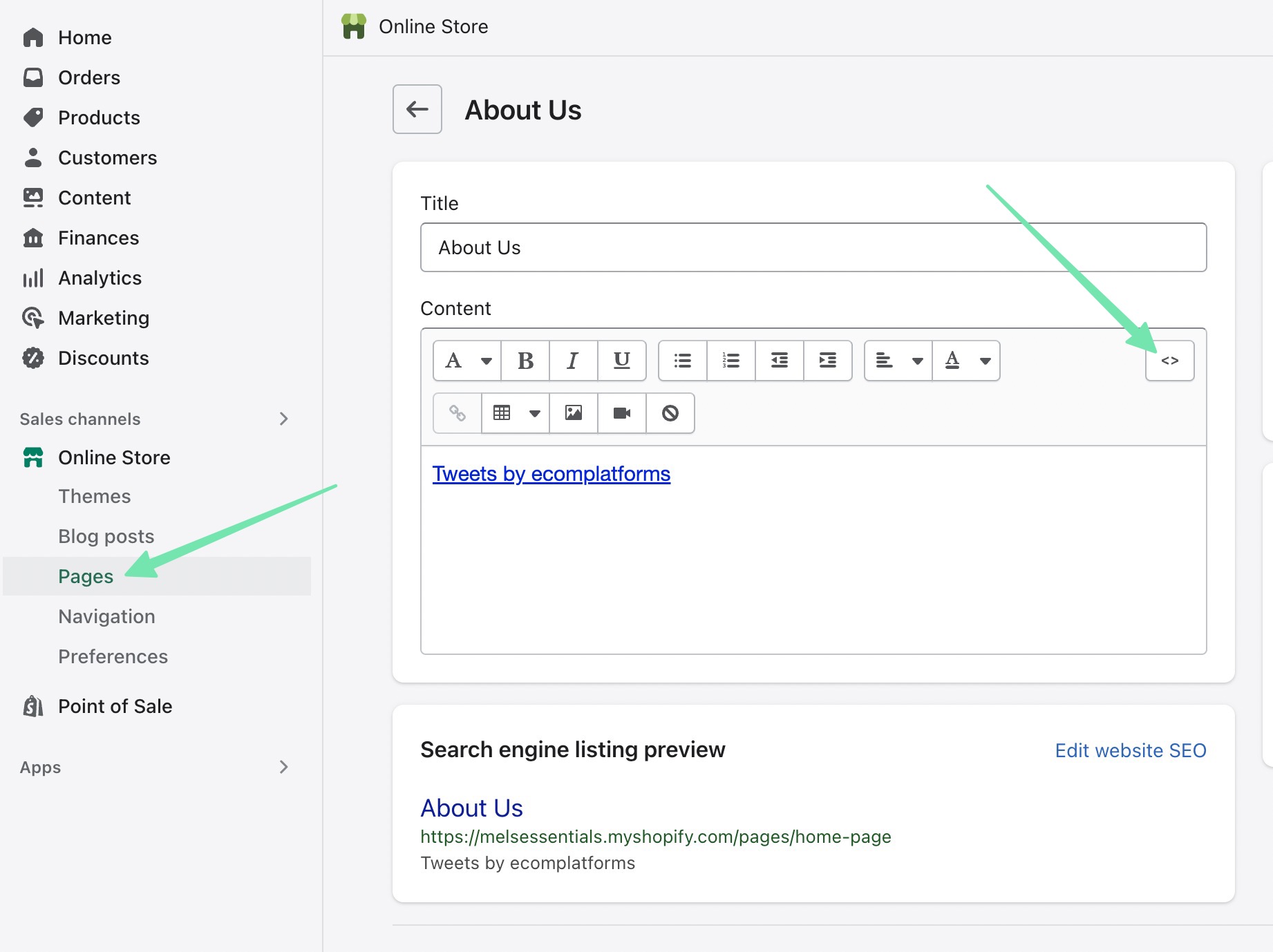Screen dimensions: 1273x952
Task: Open Navigation under Online Store
Action: [x=106, y=616]
